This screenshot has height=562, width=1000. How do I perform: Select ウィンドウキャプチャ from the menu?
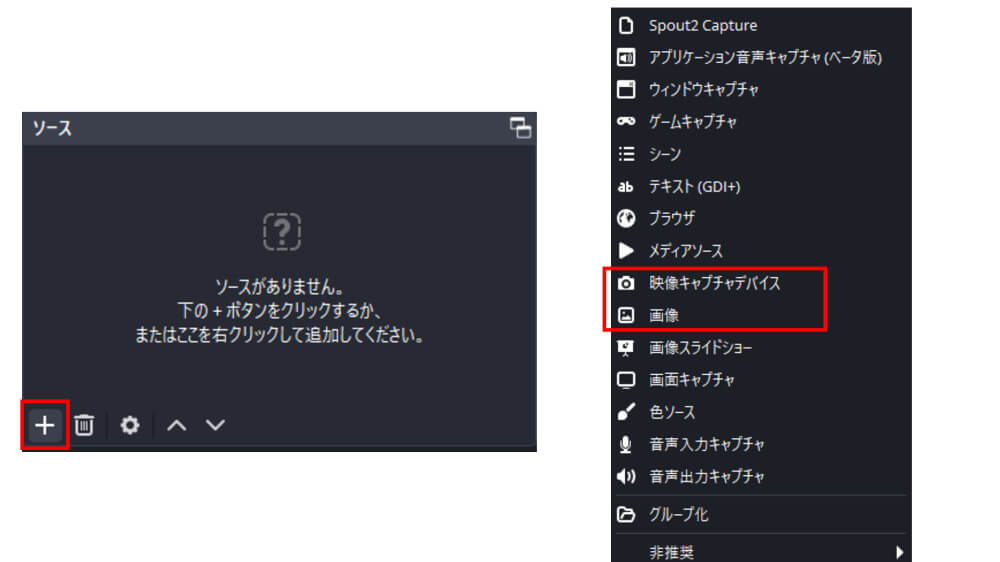[761, 89]
